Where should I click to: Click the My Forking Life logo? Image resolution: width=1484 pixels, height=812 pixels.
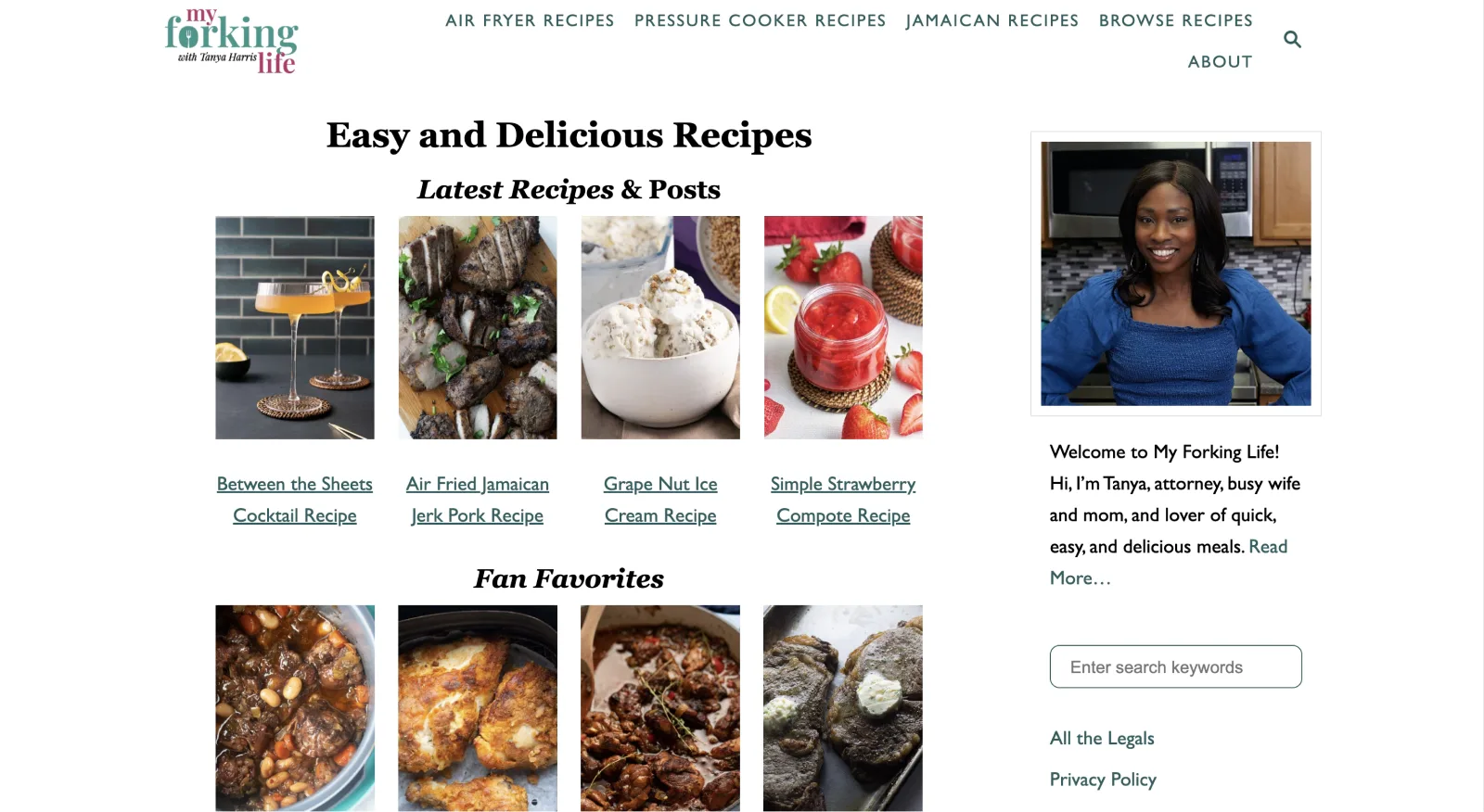pos(231,42)
